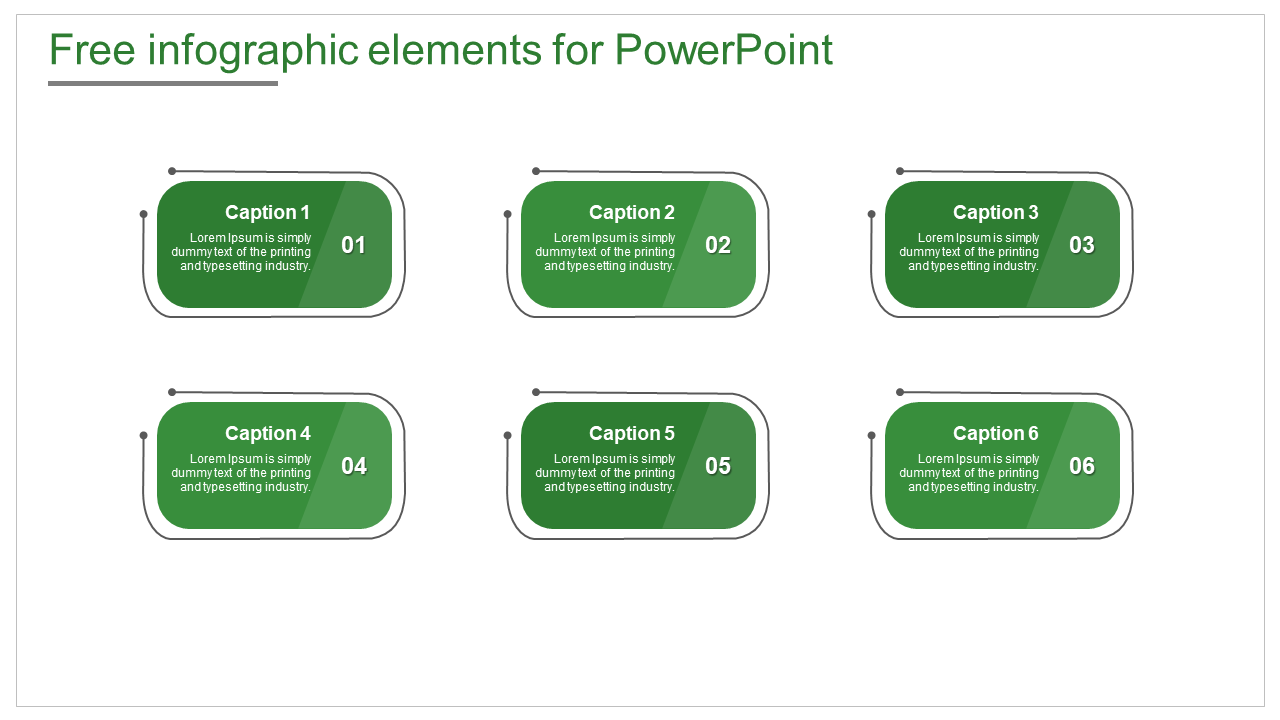Select the number '03' badge

point(1082,245)
